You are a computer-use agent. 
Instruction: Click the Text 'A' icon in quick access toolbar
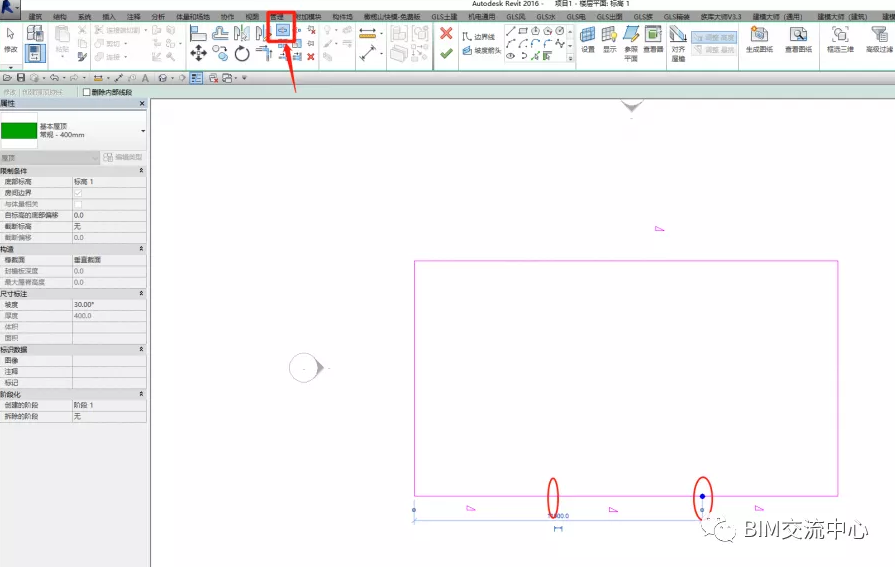tap(145, 78)
